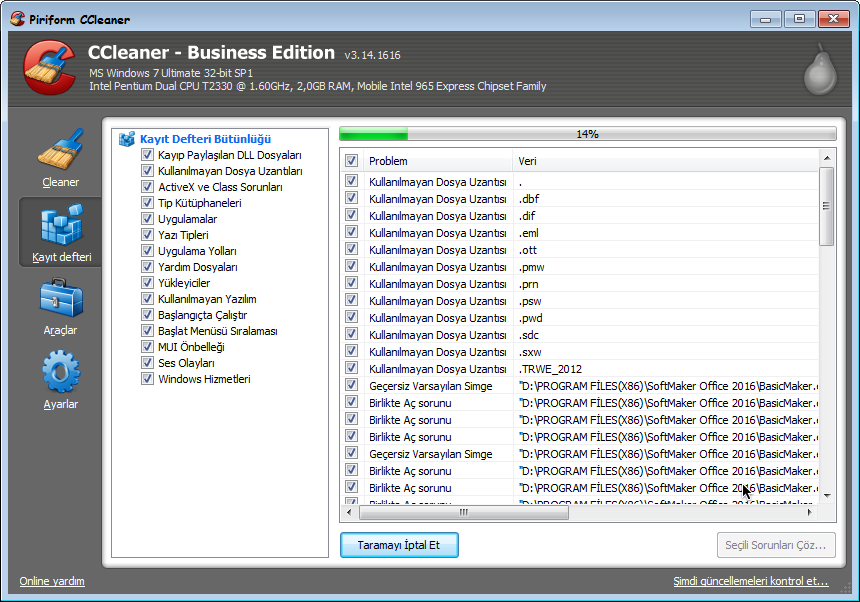
Task: Click Kayıt Defteri Bütünlüğü heading
Action: (x=205, y=139)
